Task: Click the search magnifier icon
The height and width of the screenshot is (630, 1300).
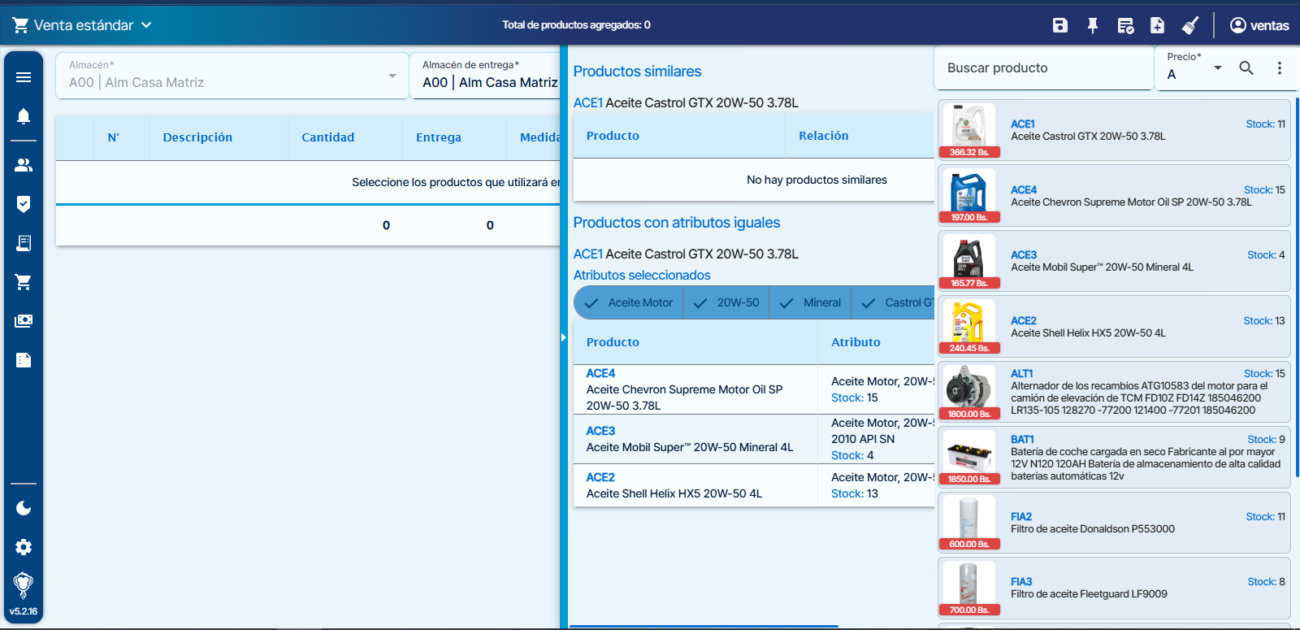Action: (x=1246, y=68)
